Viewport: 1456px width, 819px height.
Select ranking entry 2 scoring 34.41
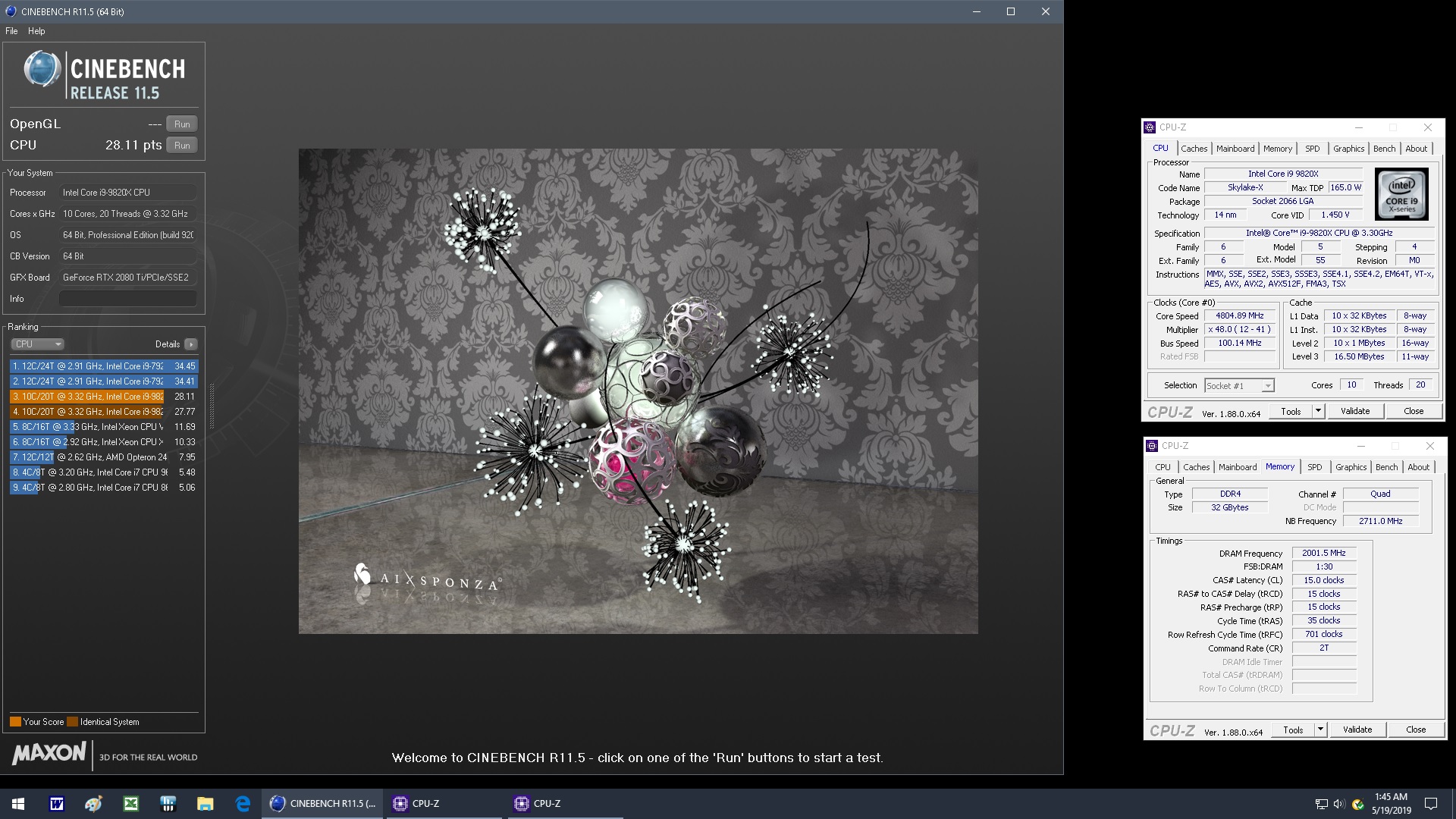coord(104,381)
